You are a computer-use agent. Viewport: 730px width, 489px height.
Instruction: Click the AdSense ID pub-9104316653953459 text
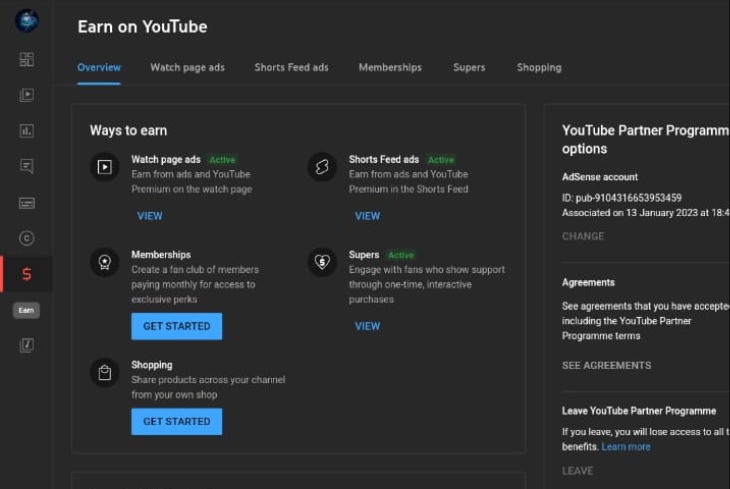pyautogui.click(x=622, y=198)
